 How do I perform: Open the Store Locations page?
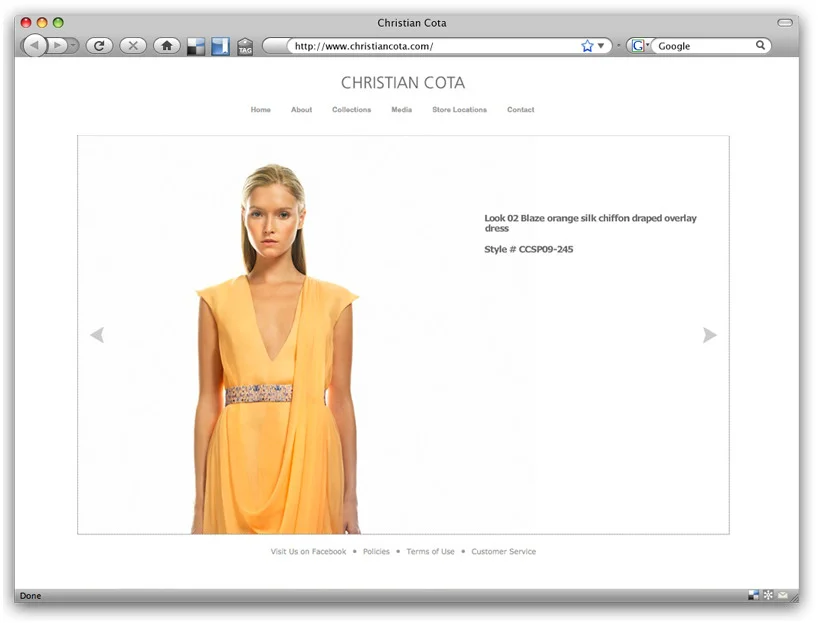pos(459,110)
